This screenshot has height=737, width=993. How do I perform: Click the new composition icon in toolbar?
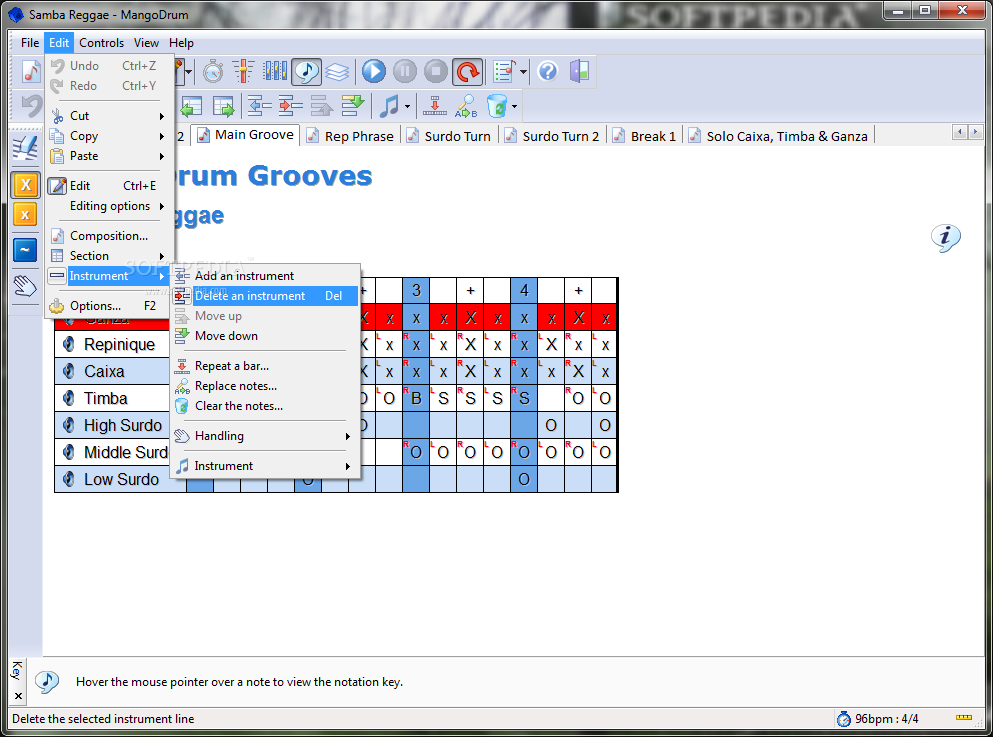click(x=30, y=72)
